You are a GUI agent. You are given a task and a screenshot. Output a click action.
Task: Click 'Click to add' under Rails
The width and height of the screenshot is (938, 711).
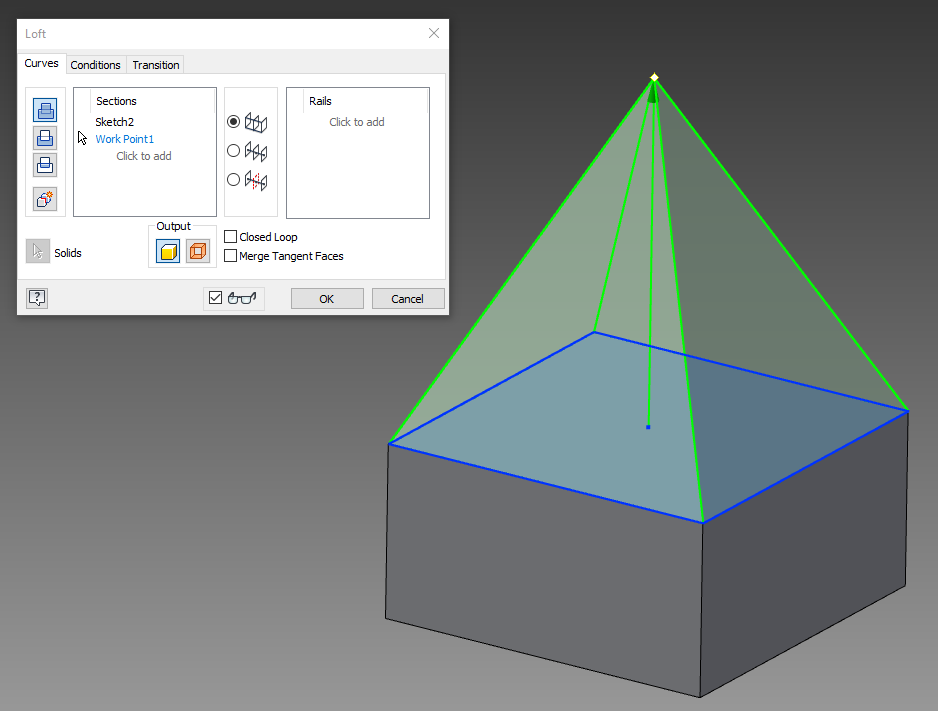click(x=357, y=121)
